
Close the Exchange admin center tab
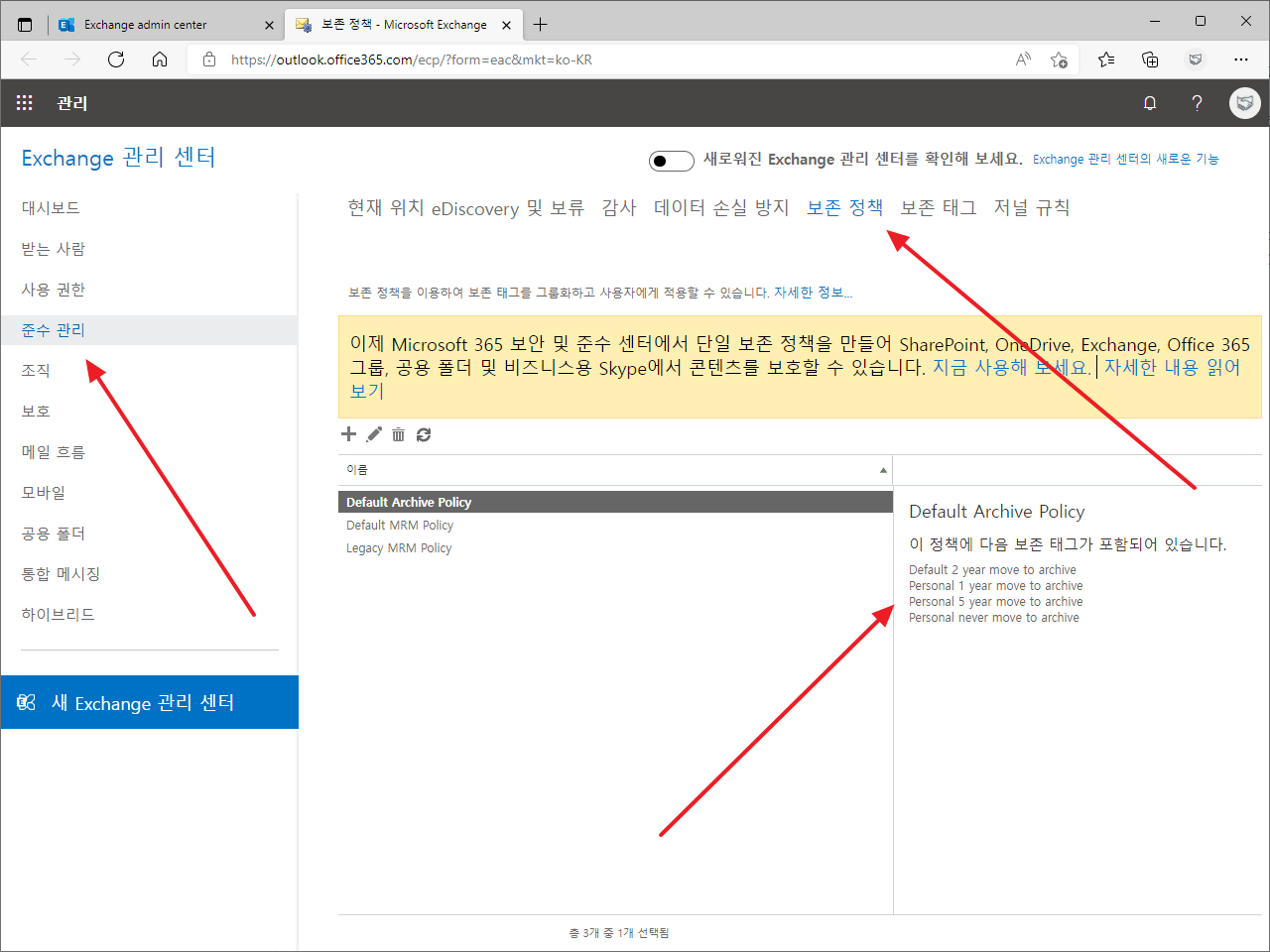click(269, 25)
